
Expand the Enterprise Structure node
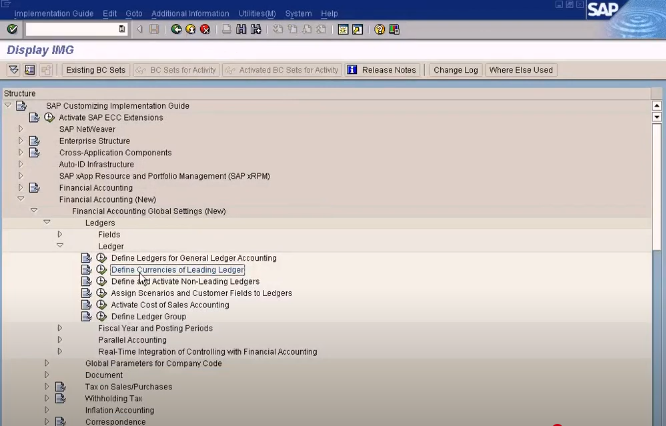click(x=21, y=140)
